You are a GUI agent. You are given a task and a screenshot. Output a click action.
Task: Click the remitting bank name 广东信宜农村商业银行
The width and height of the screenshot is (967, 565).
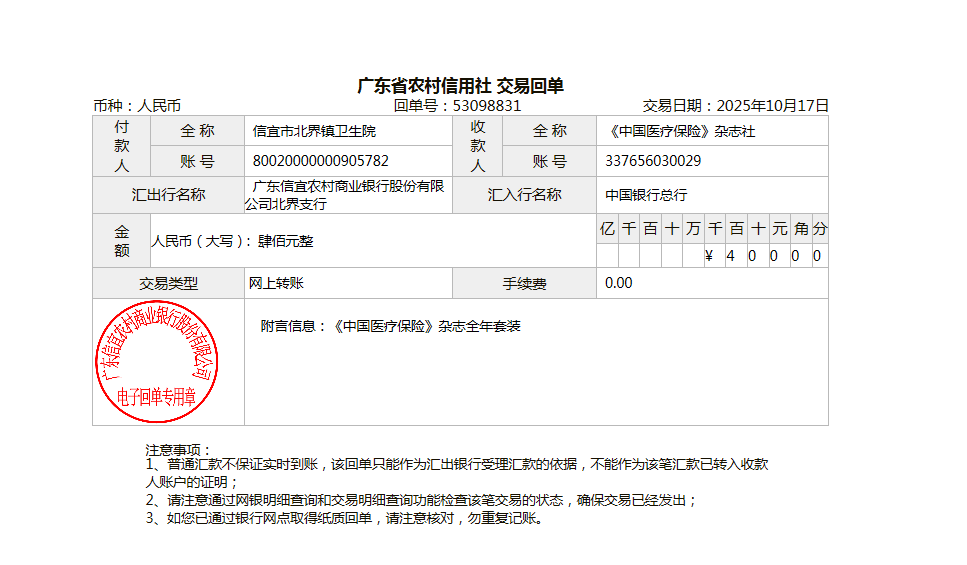coord(348,187)
